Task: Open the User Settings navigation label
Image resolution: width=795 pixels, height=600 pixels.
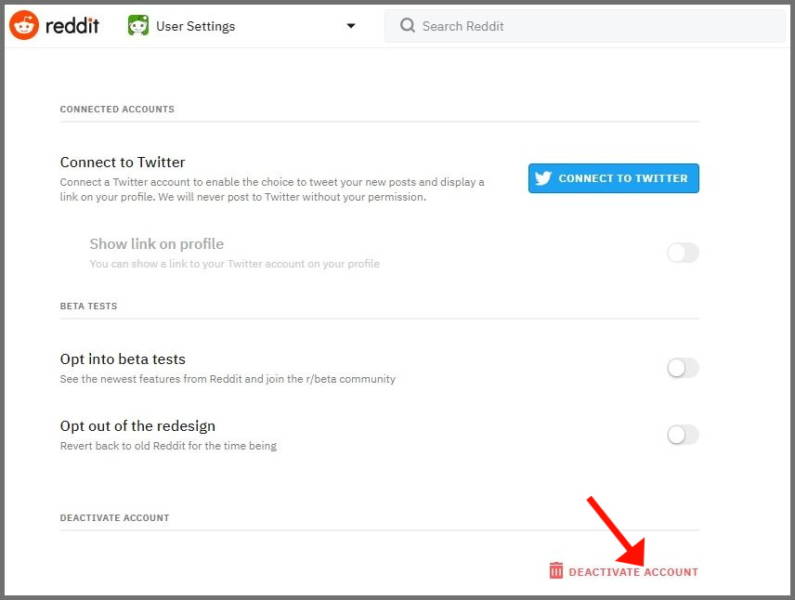Action: (195, 26)
